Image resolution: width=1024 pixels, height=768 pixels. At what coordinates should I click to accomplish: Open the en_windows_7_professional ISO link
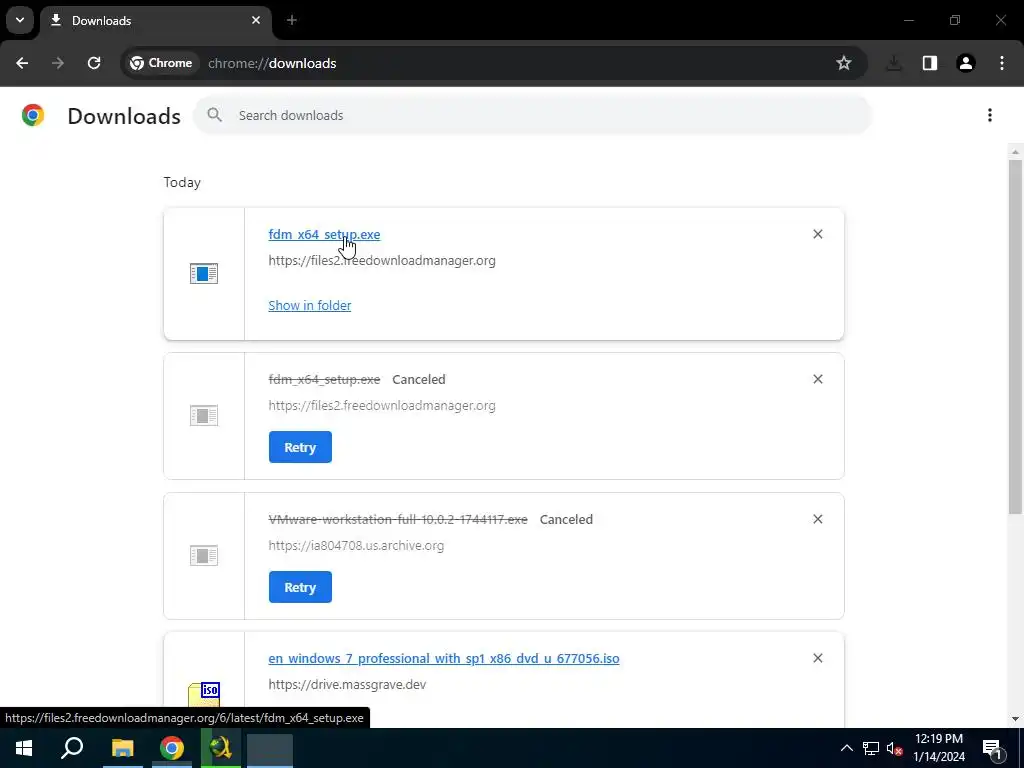pos(444,658)
